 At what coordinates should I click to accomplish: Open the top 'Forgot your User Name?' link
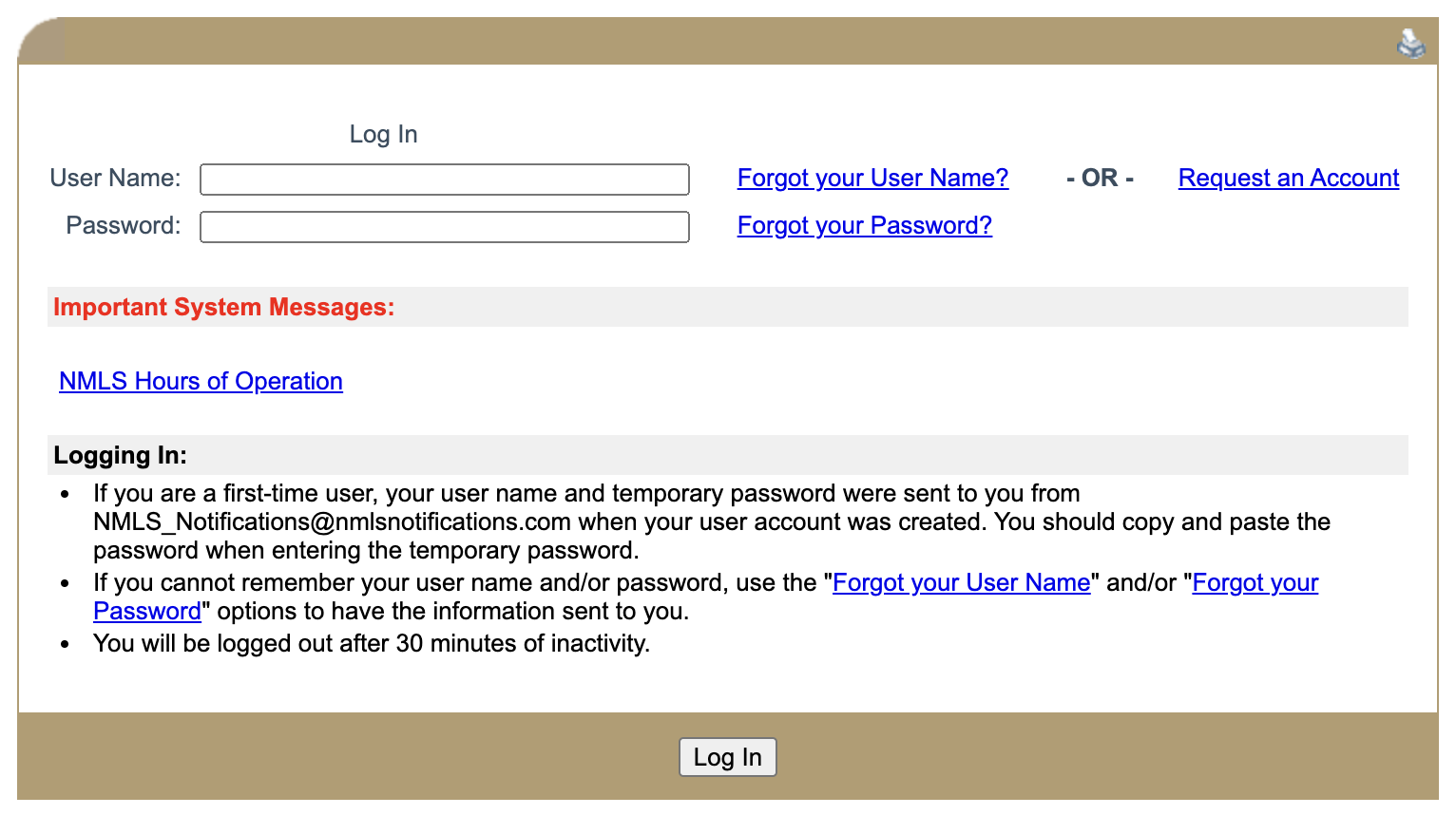point(872,179)
